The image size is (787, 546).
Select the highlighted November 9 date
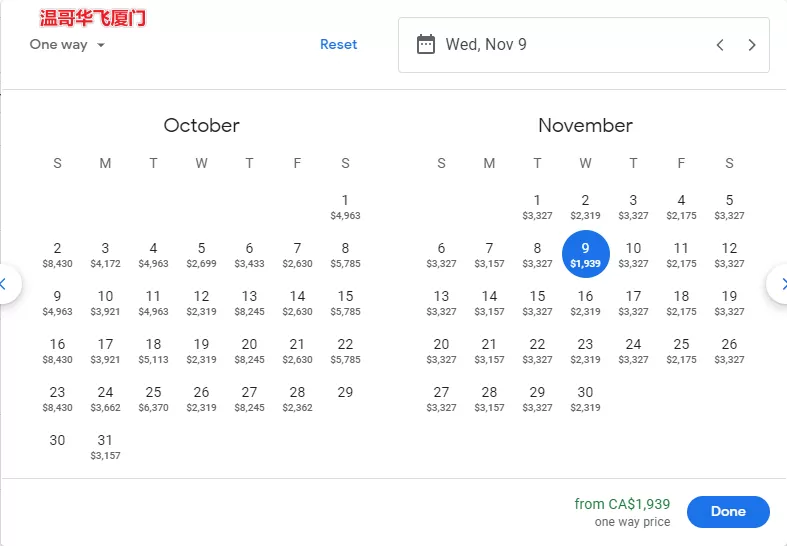(x=585, y=254)
